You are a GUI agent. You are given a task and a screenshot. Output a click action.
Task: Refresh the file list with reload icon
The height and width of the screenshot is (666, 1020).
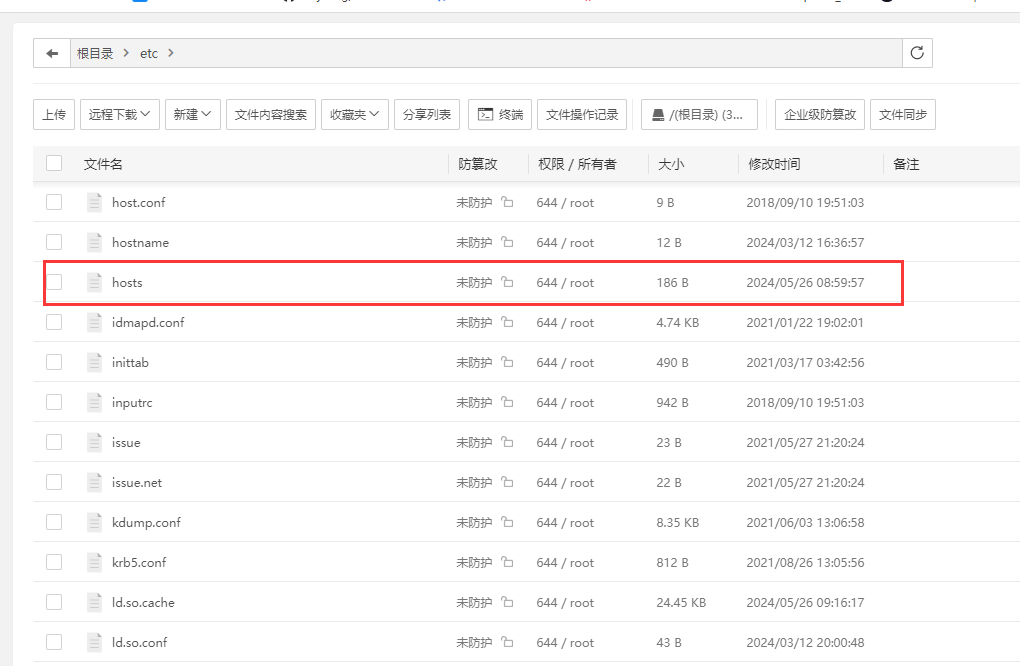tap(917, 53)
